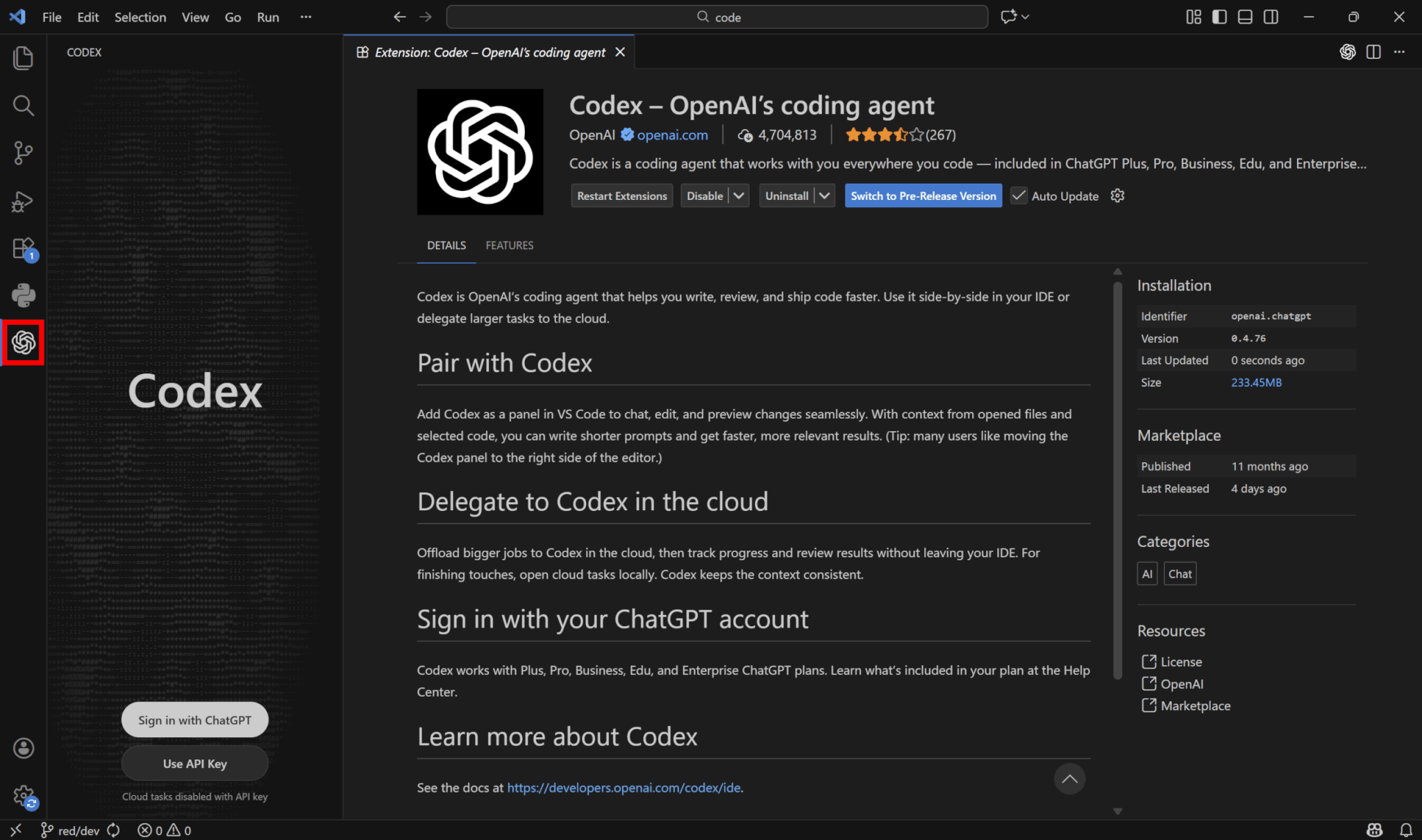
Task: Open extension settings gear beside Auto Update
Action: pos(1117,196)
